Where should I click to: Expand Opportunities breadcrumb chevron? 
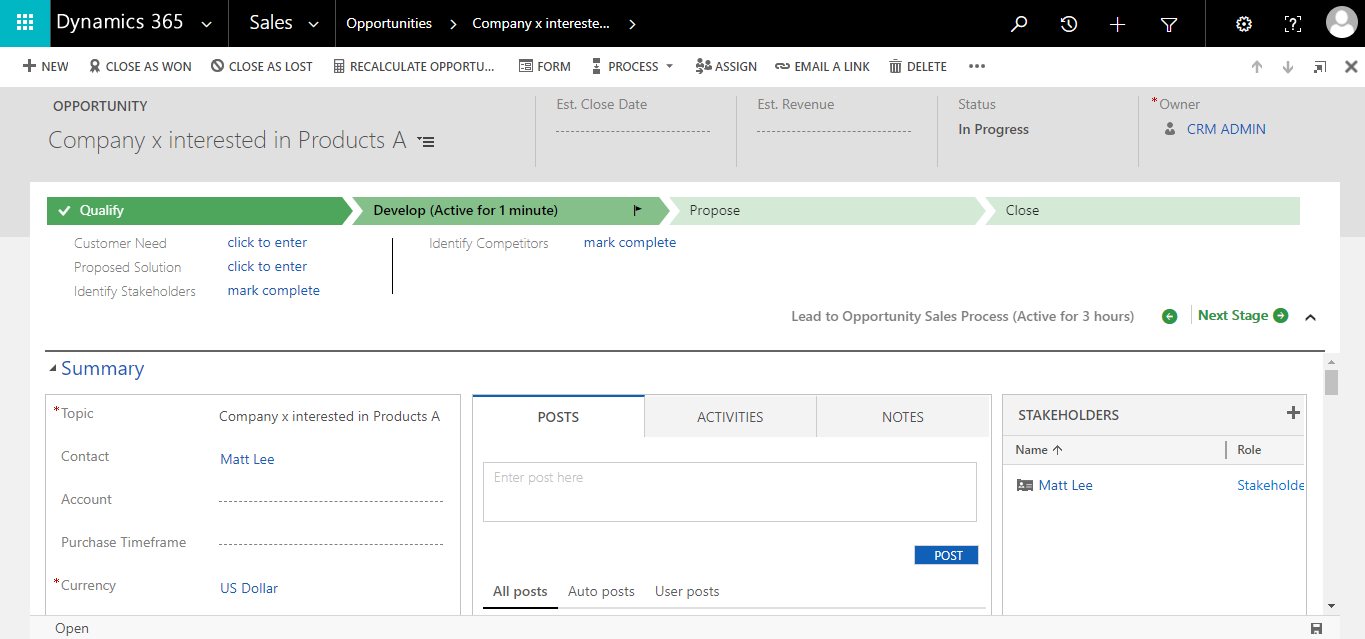[x=453, y=24]
